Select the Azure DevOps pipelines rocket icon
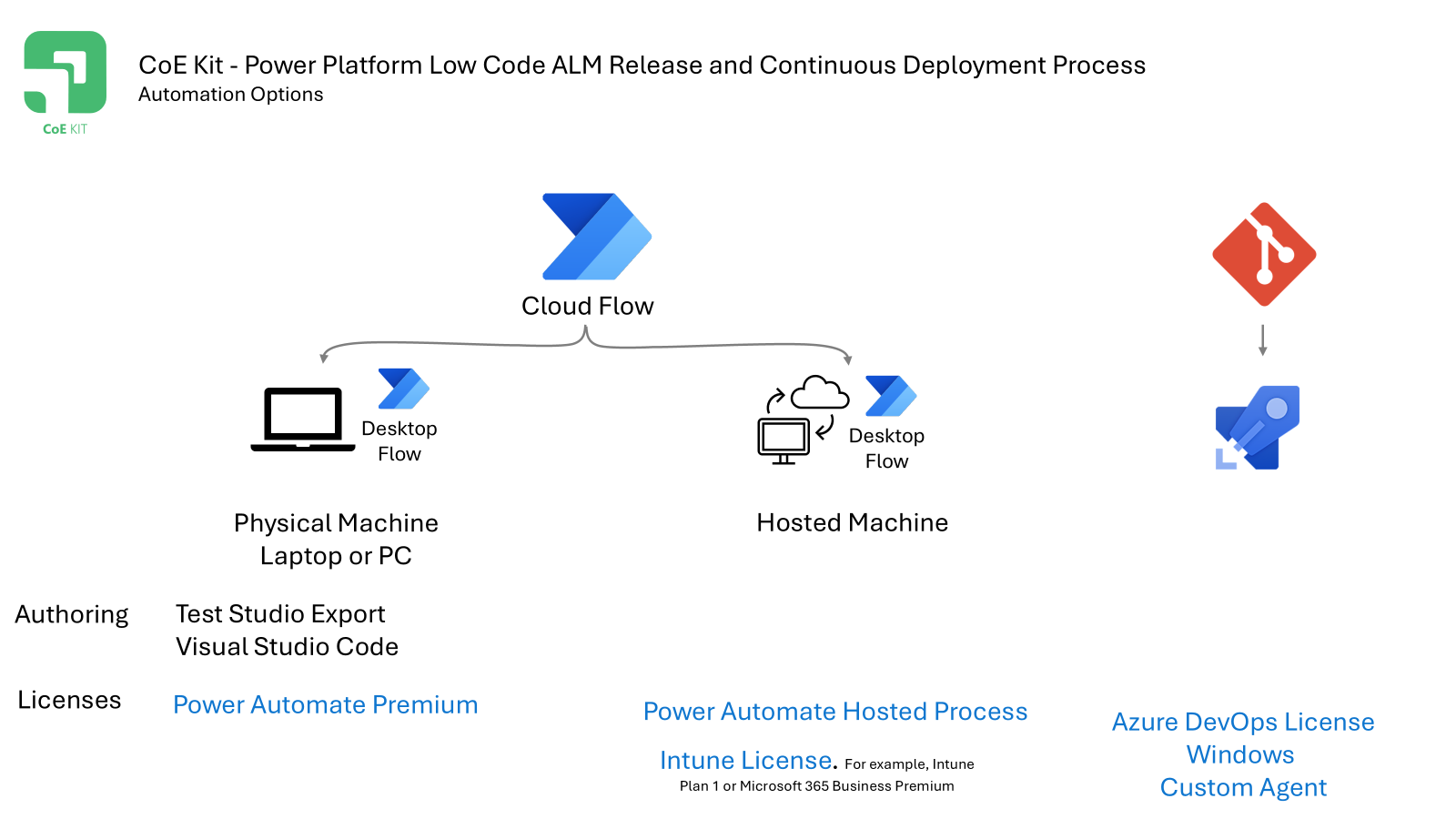 coord(1258,428)
